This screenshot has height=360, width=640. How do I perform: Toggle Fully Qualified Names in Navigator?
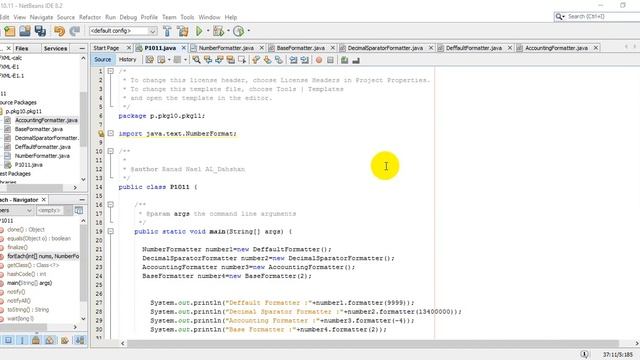[64, 340]
